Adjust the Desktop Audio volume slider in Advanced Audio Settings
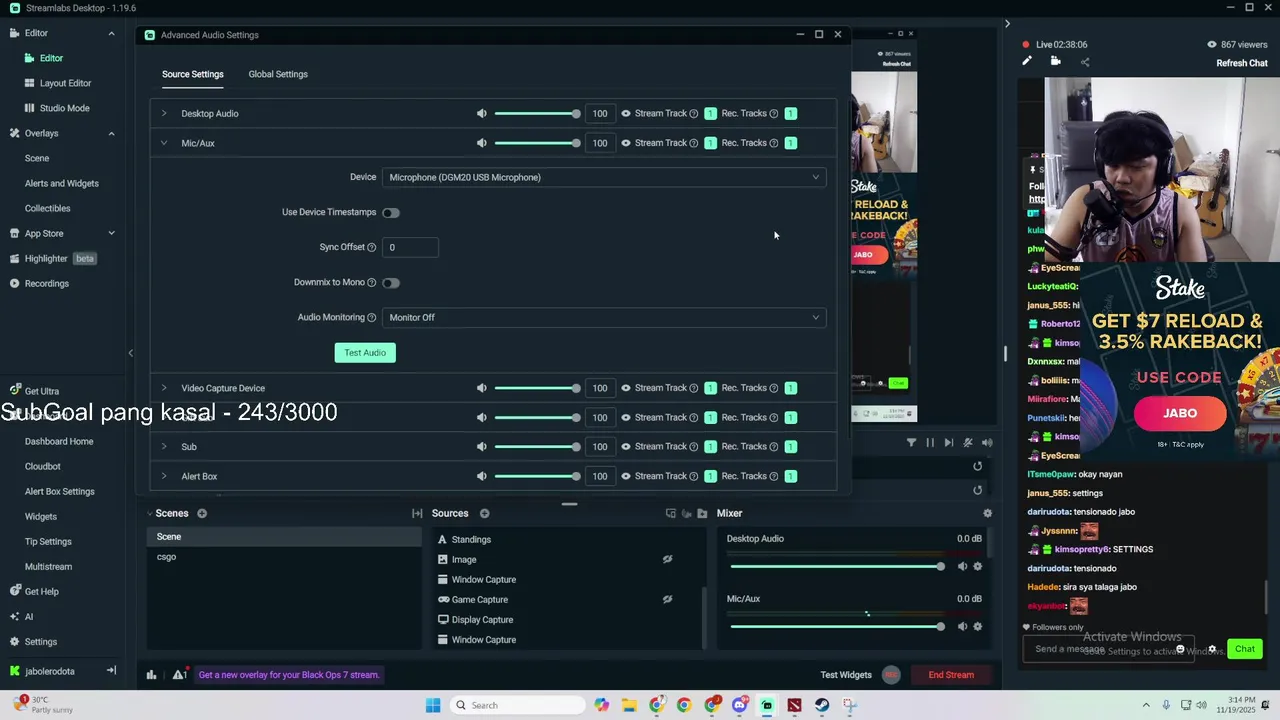 coord(537,113)
